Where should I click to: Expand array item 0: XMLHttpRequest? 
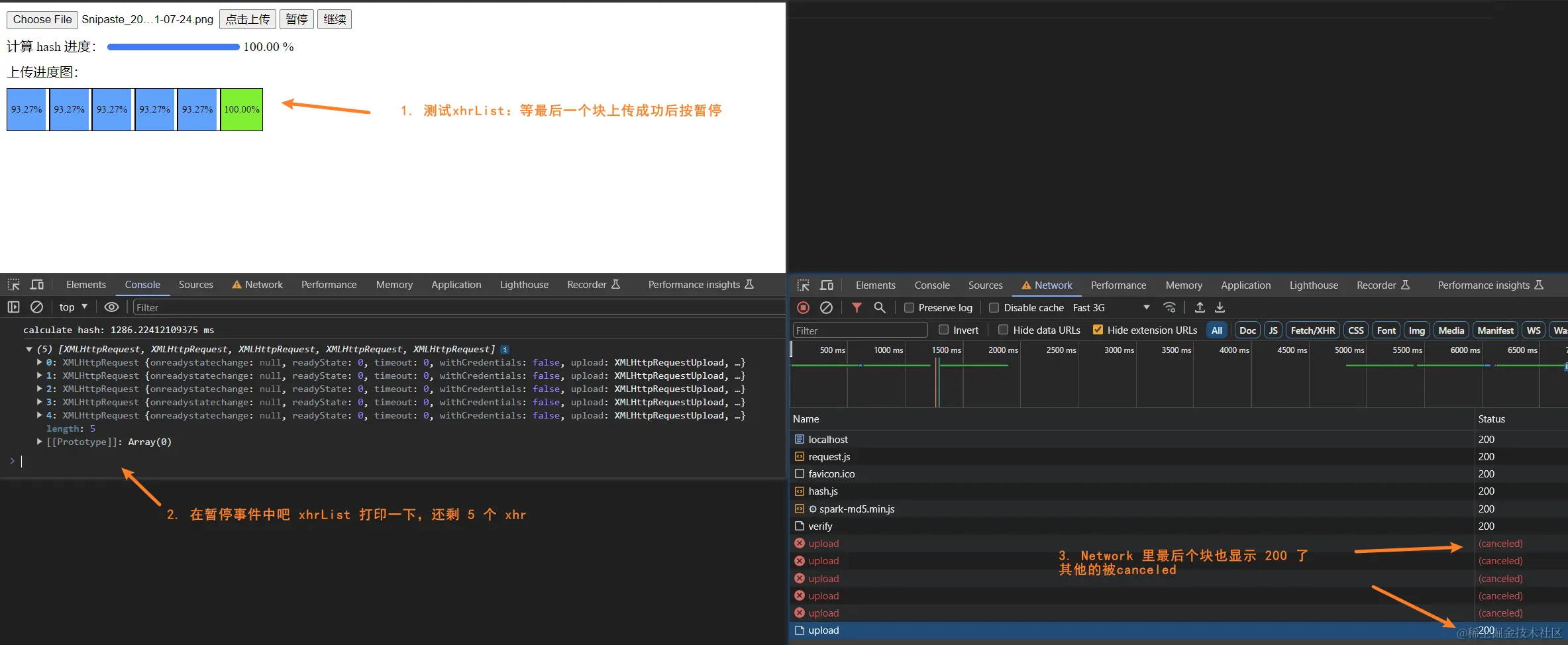point(40,363)
